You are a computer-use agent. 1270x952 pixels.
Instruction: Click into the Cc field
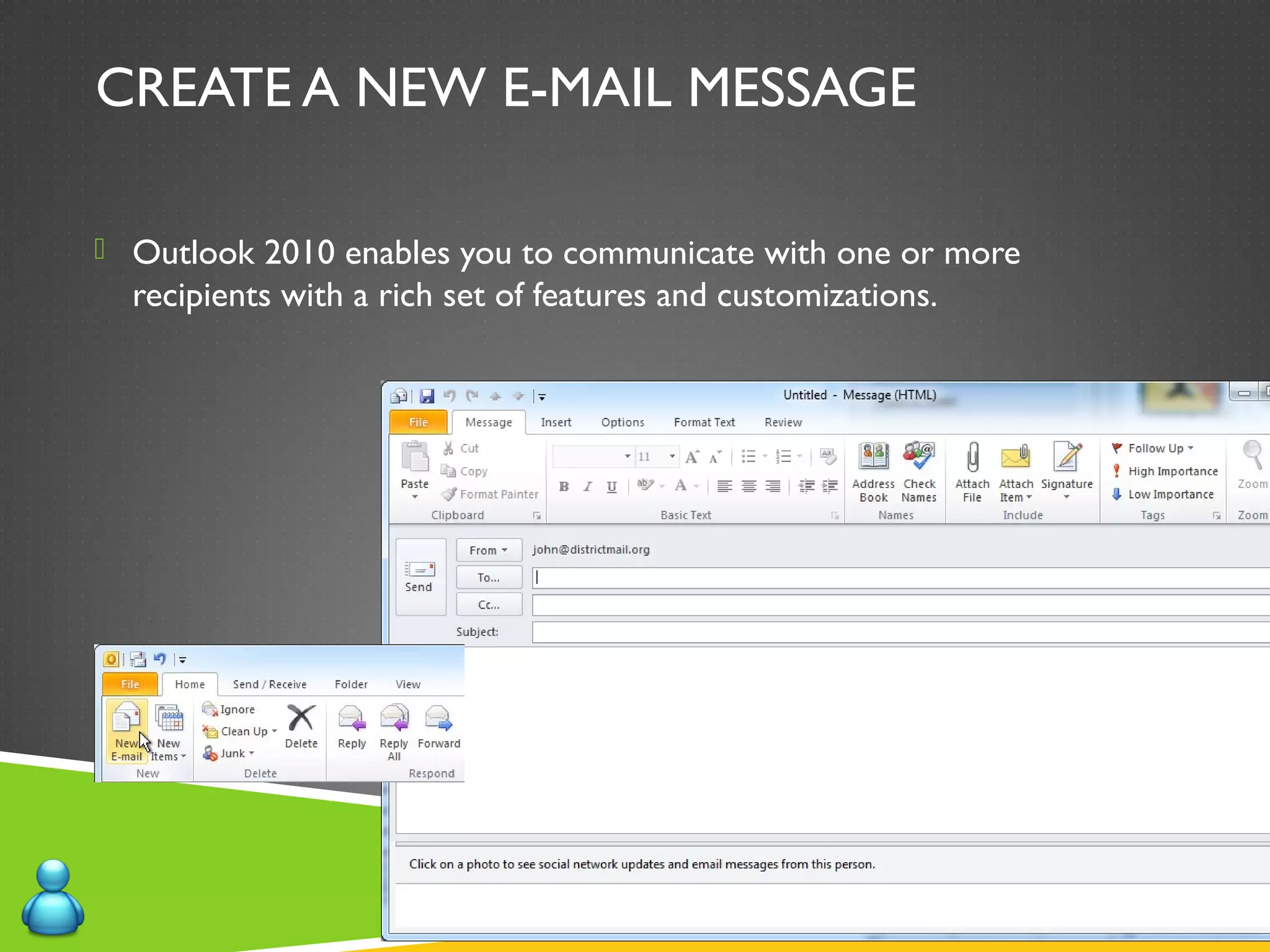coord(901,605)
